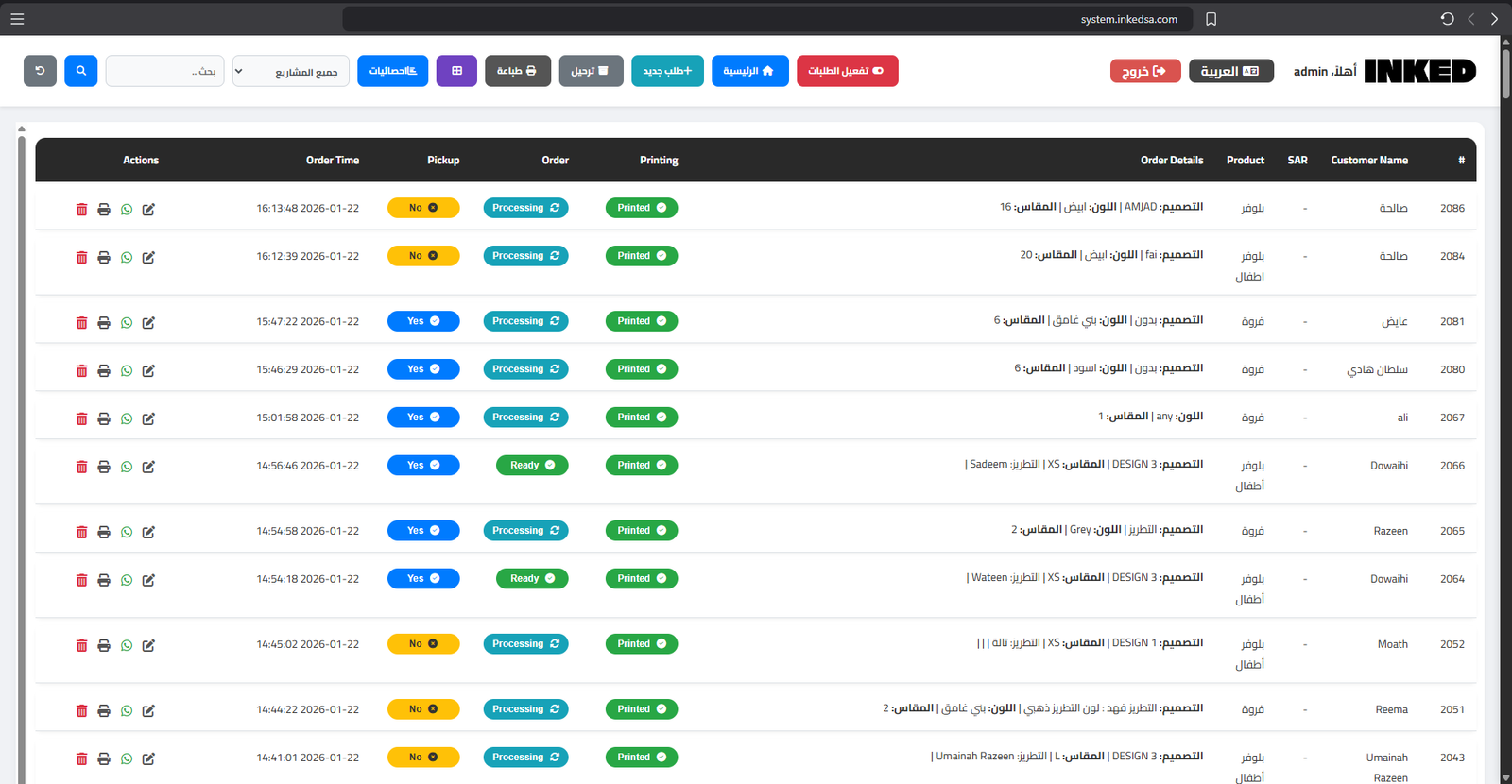Toggle the Ready order status for order 2066

(532, 466)
